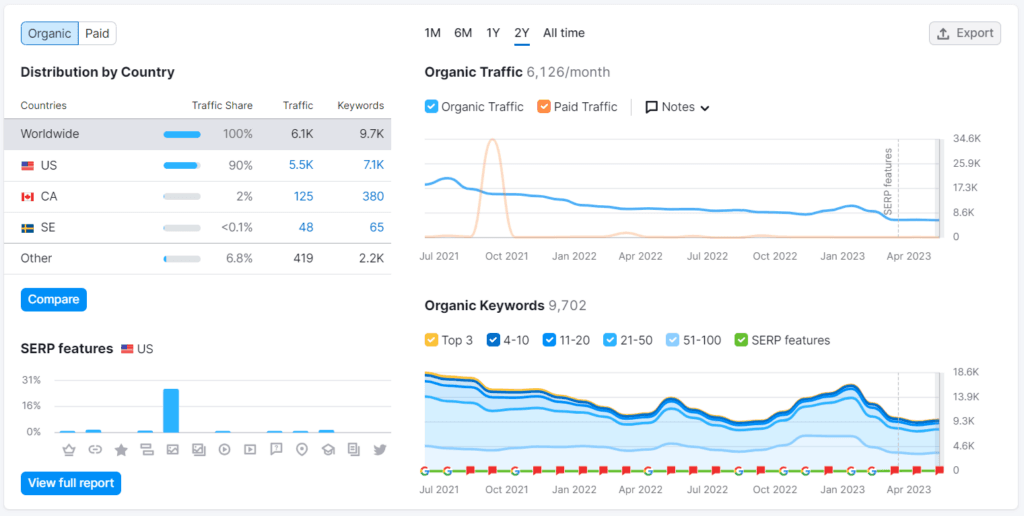Click the Other traffic share bar
Image resolution: width=1024 pixels, height=516 pixels.
182,259
